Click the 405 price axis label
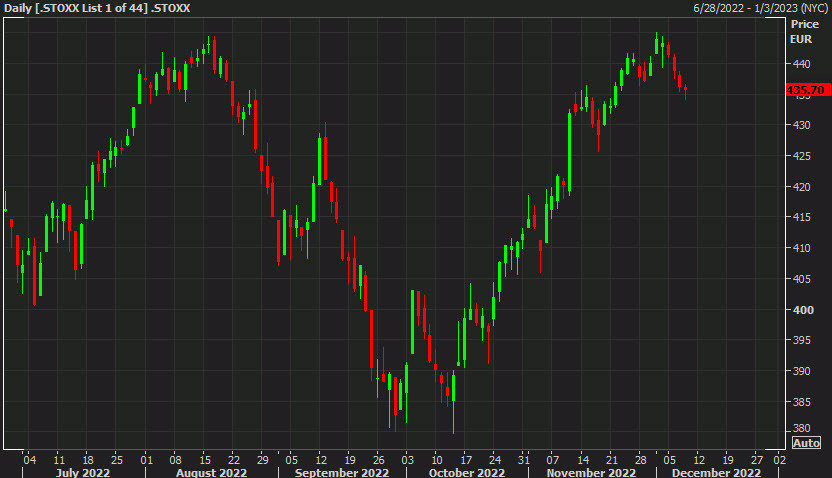 click(x=801, y=279)
